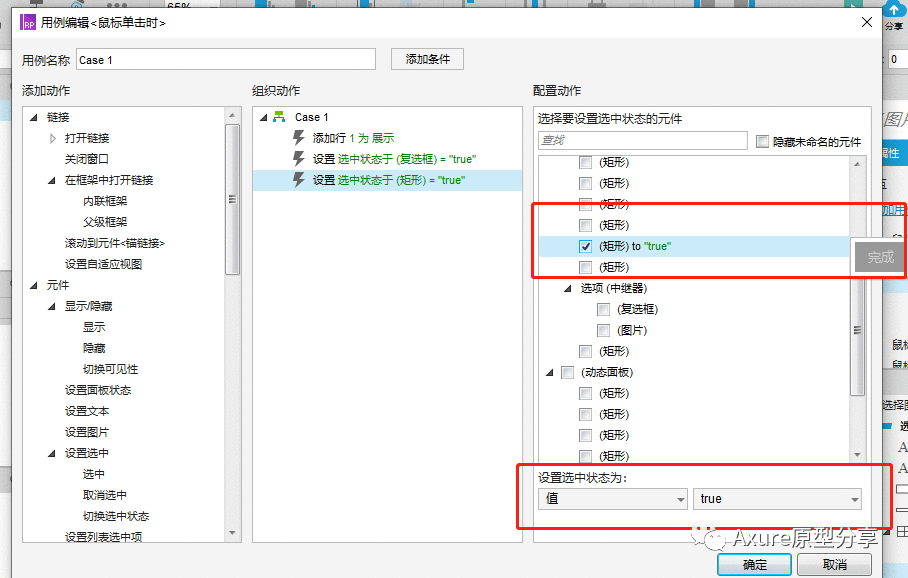This screenshot has height=578, width=908.
Task: Select the 设置自适应视图 action
Action: [x=103, y=264]
